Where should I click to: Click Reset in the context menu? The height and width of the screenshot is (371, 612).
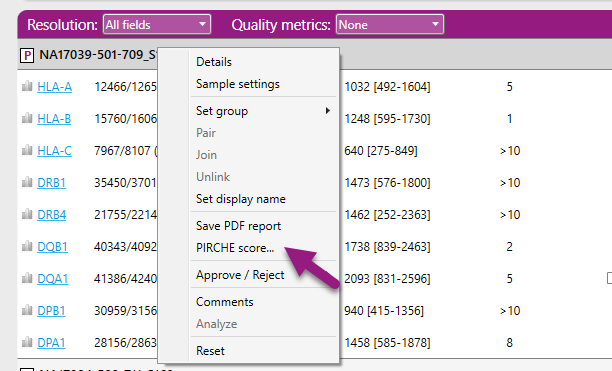[x=210, y=351]
